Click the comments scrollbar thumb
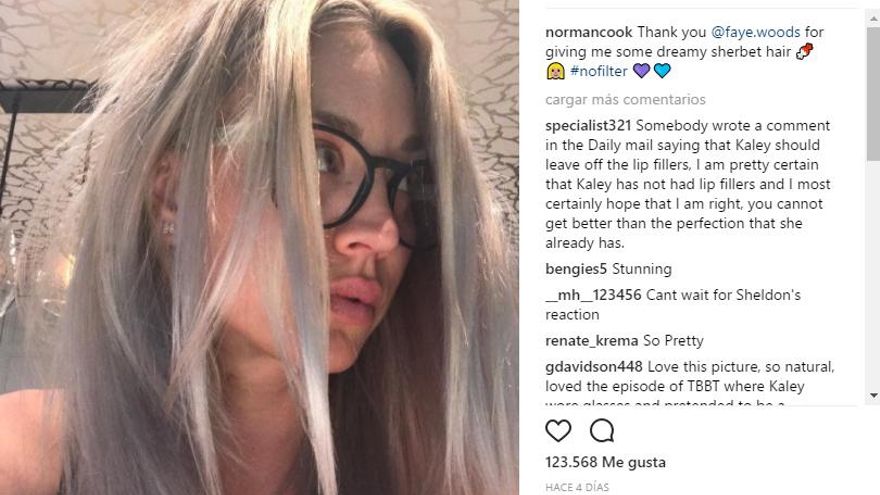Screen dimensions: 880x495 coord(873,93)
